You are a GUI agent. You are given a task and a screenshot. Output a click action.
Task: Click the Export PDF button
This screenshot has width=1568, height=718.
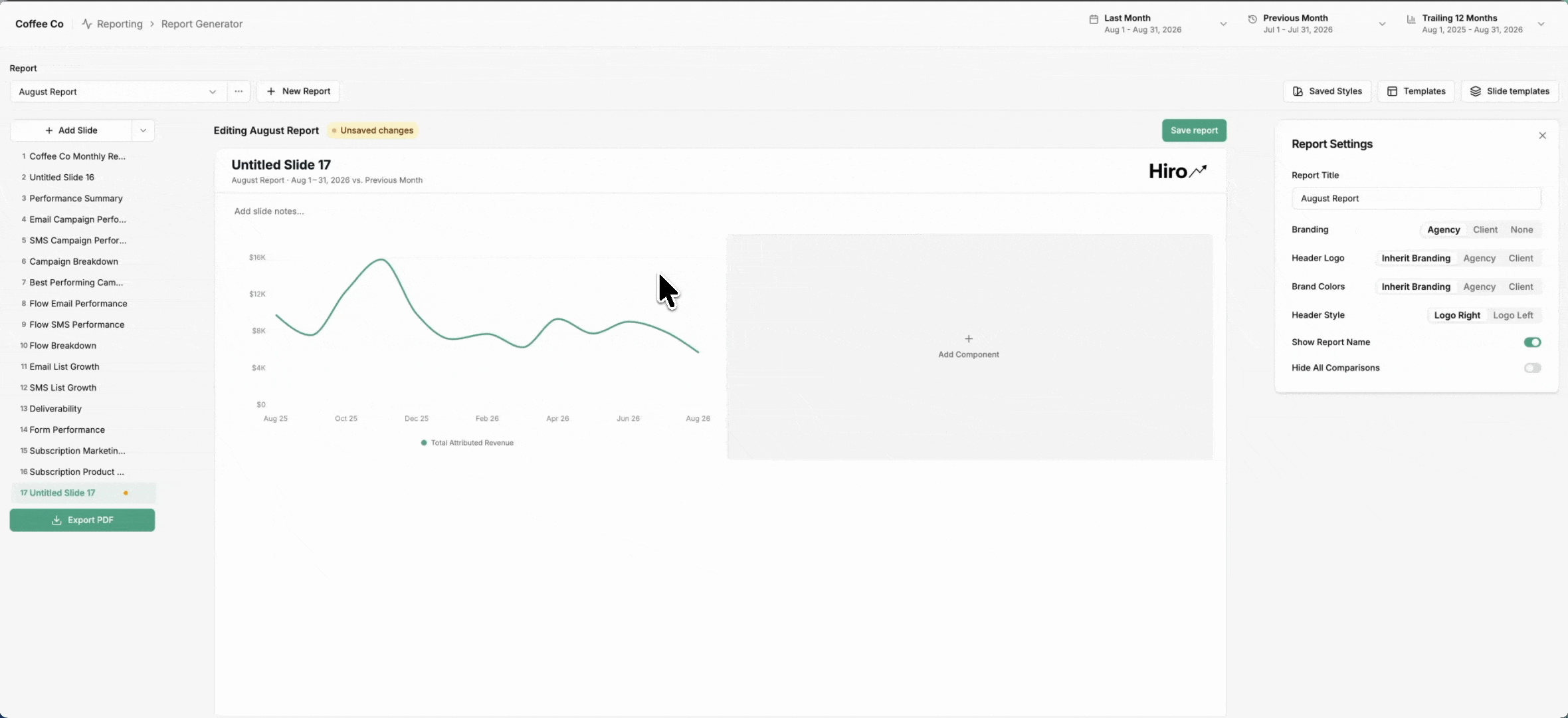point(82,520)
